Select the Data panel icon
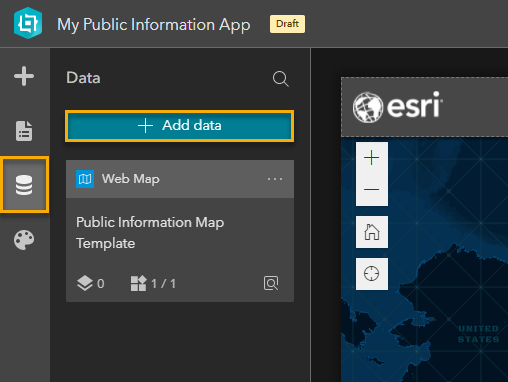Image resolution: width=508 pixels, height=382 pixels. coord(24,185)
